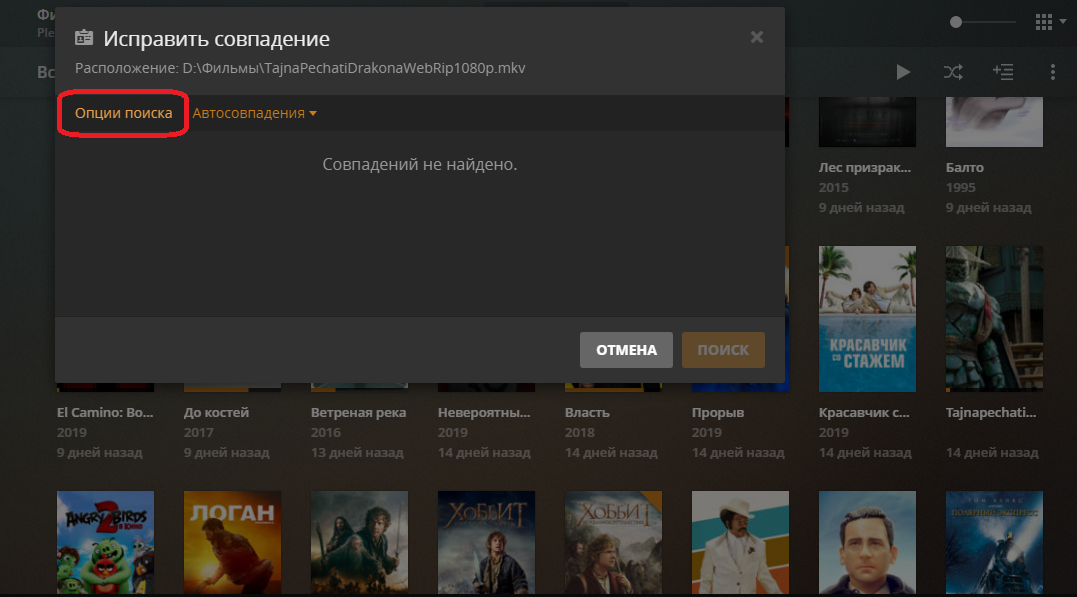Click the grid view mode icon
The width and height of the screenshot is (1077, 597).
point(1043,21)
